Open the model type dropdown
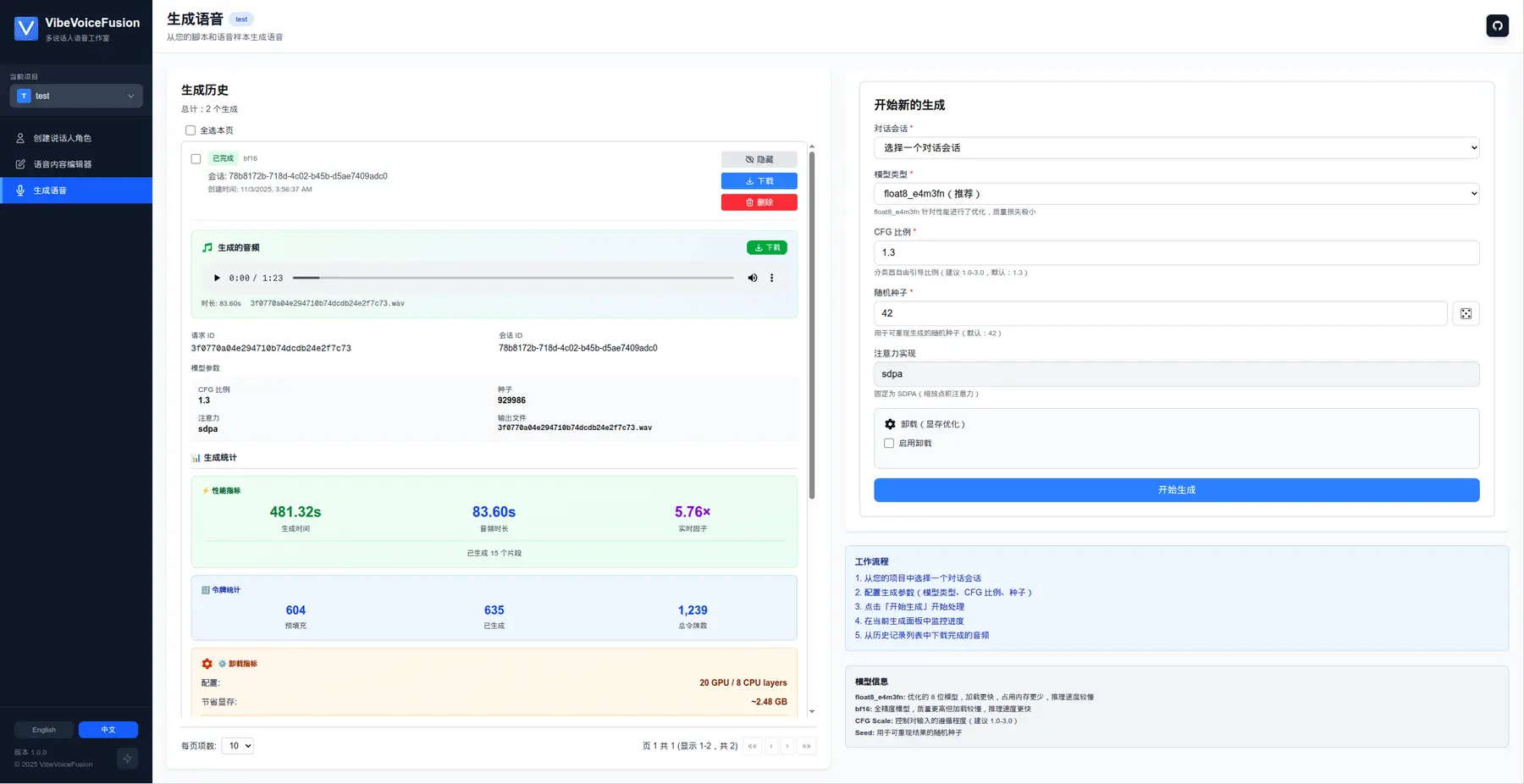Image resolution: width=1524 pixels, height=784 pixels. (1176, 193)
